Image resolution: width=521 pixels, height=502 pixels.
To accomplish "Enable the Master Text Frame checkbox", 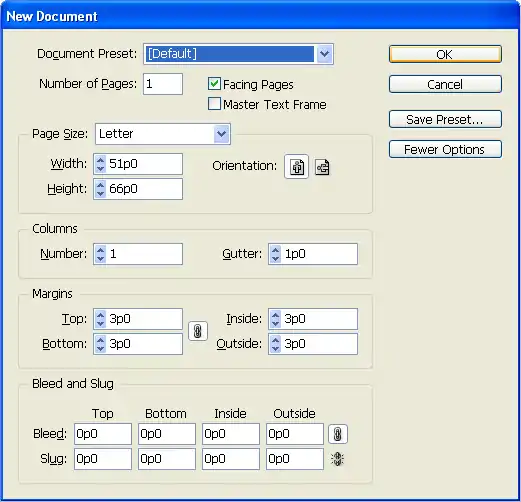I will (x=214, y=104).
